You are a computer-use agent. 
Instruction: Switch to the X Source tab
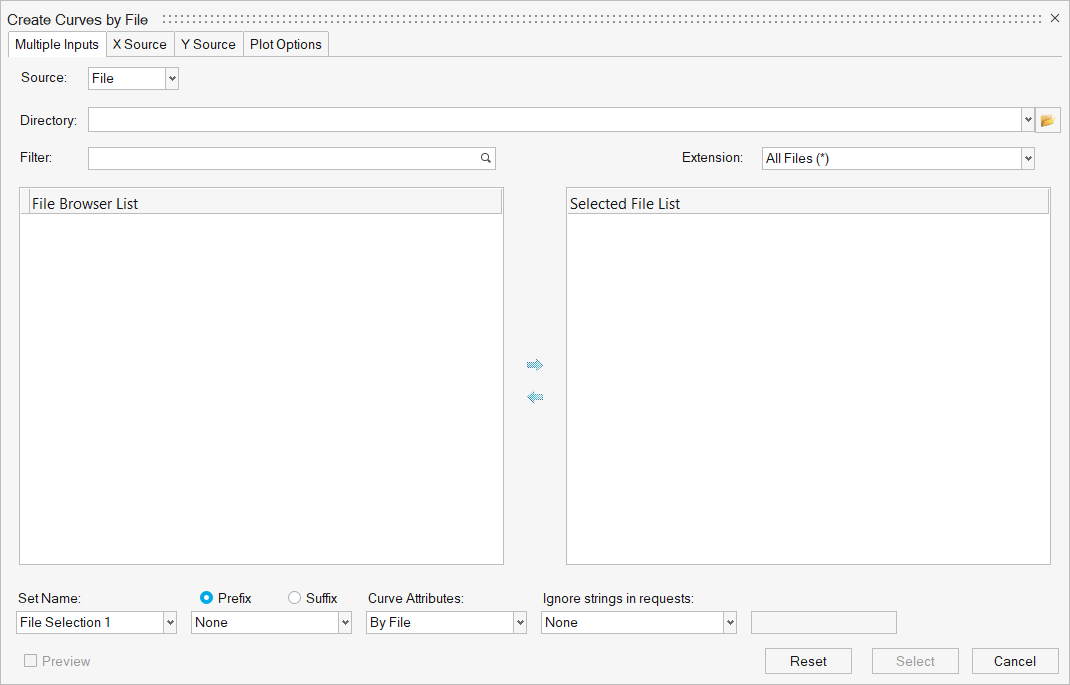140,44
